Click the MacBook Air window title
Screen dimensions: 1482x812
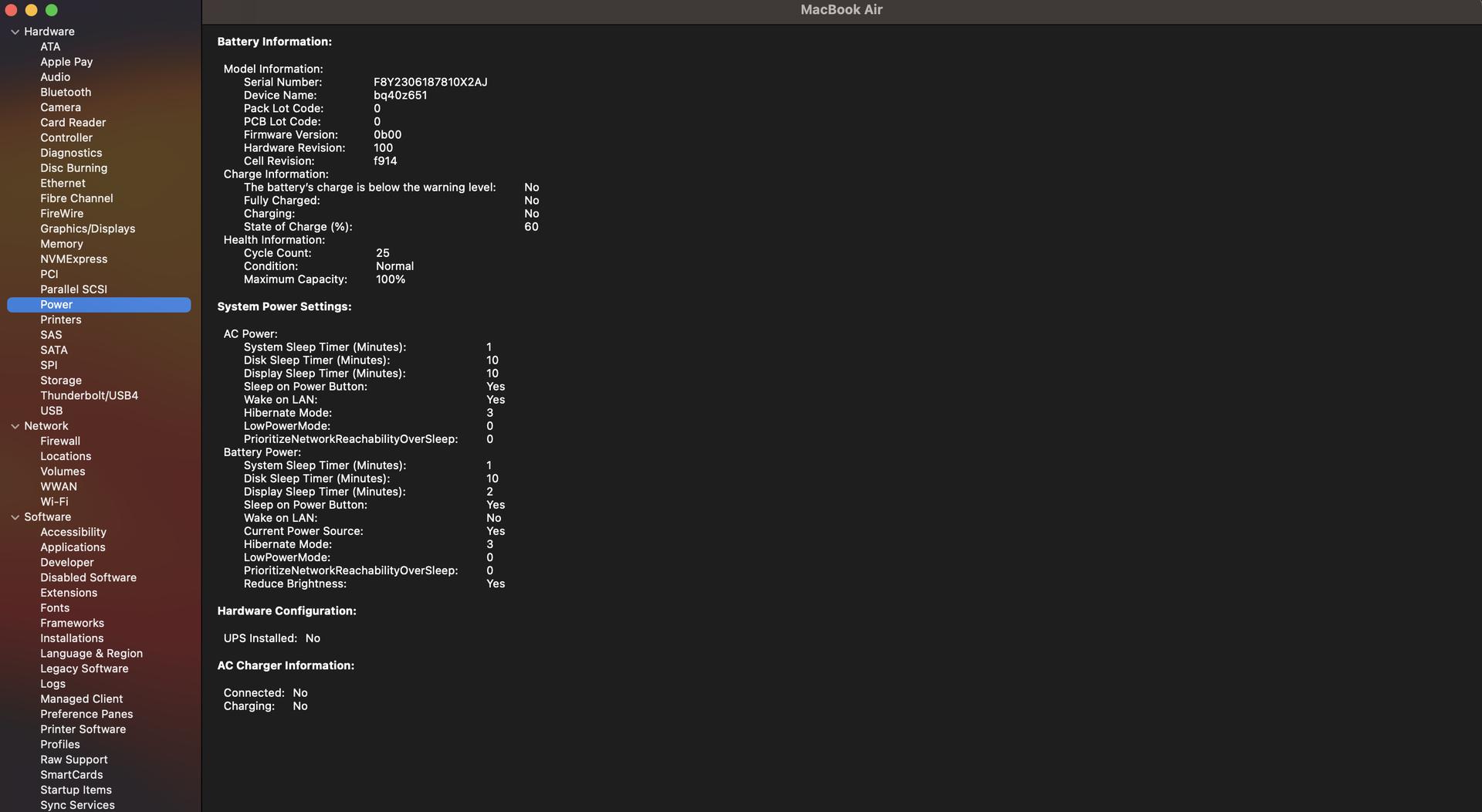[x=841, y=10]
